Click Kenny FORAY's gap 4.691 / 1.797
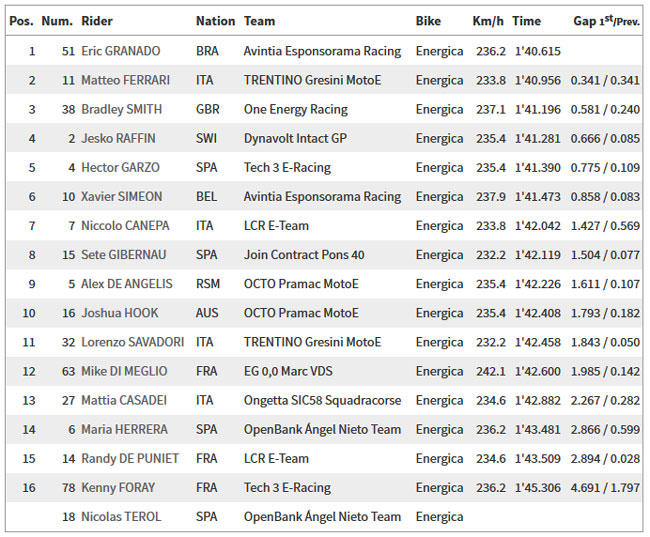This screenshot has width=650, height=537. point(605,488)
